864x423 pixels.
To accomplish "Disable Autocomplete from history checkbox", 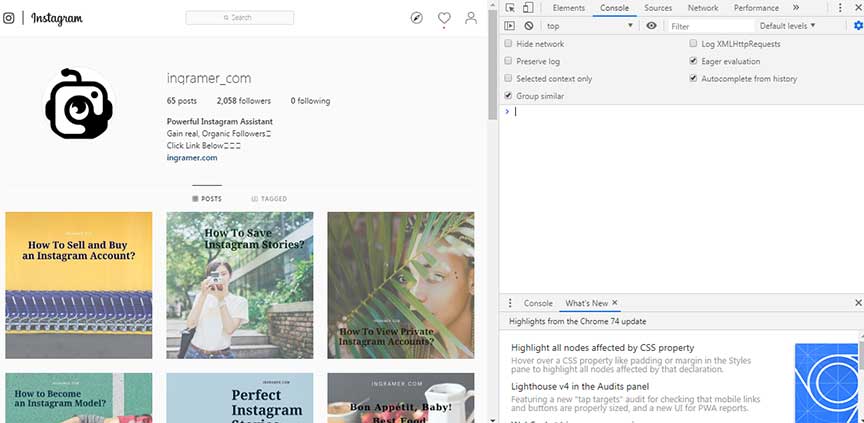I will (693, 78).
